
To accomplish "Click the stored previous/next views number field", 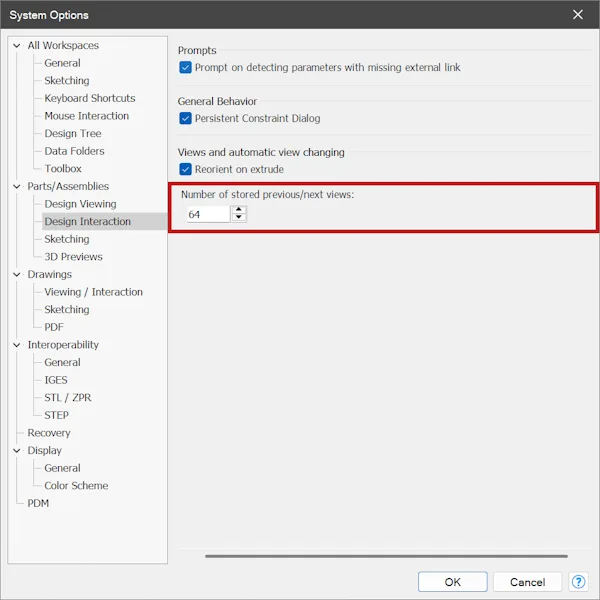I will pos(208,214).
